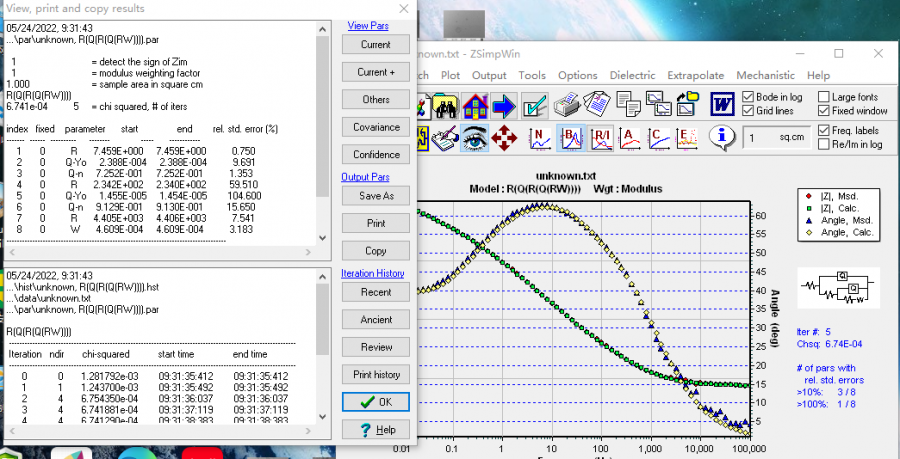Click the blue right arrow icon
Viewport: 900px width, 459px height.
tap(503, 104)
